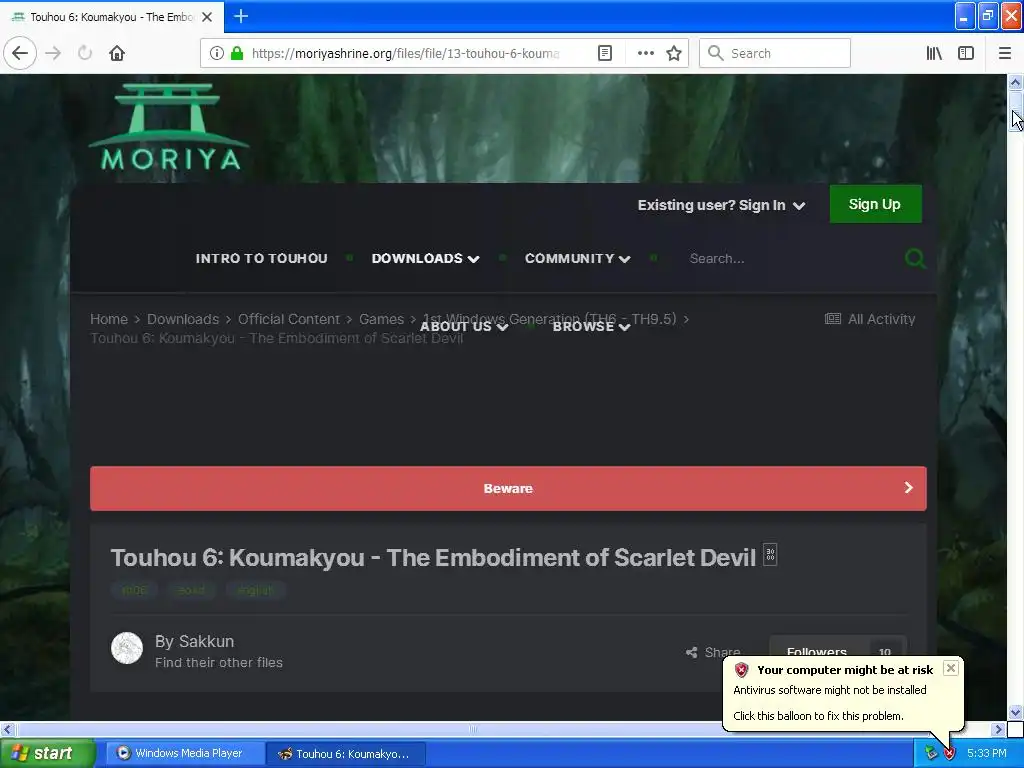Switch to Windows Media Player in the taskbar

coord(185,754)
